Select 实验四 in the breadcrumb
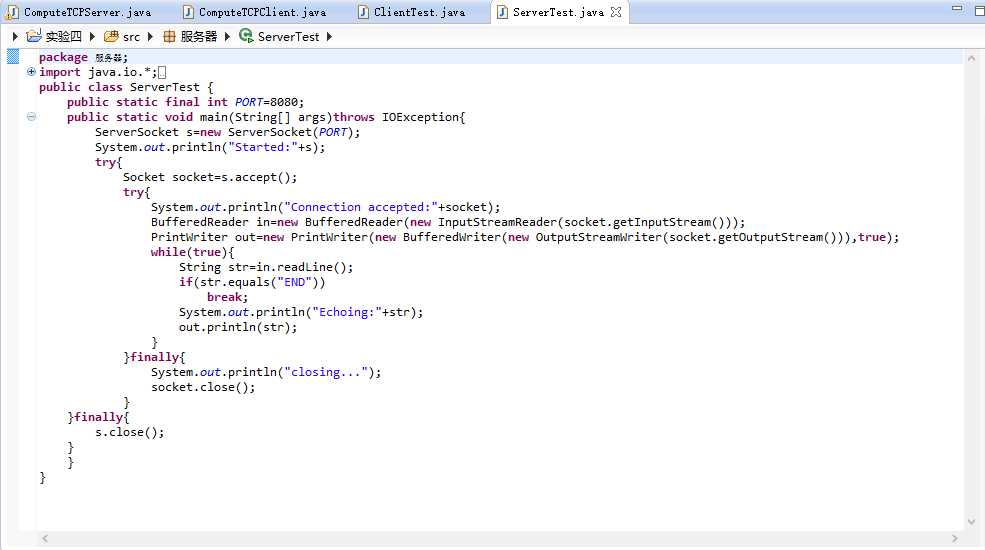Image resolution: width=985 pixels, height=550 pixels. coord(63,37)
